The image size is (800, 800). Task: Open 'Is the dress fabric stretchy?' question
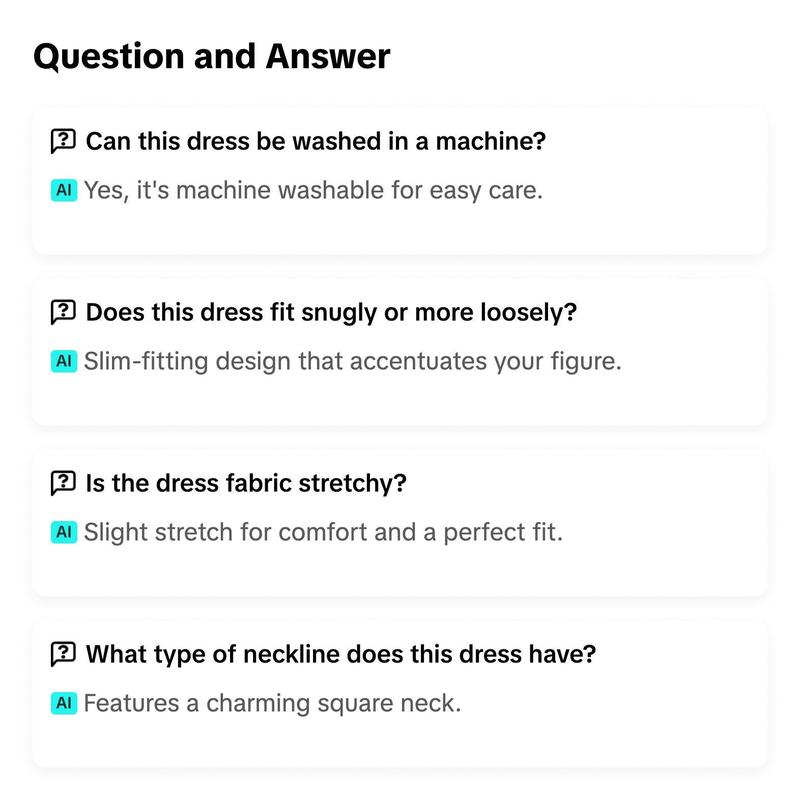pyautogui.click(x=246, y=483)
